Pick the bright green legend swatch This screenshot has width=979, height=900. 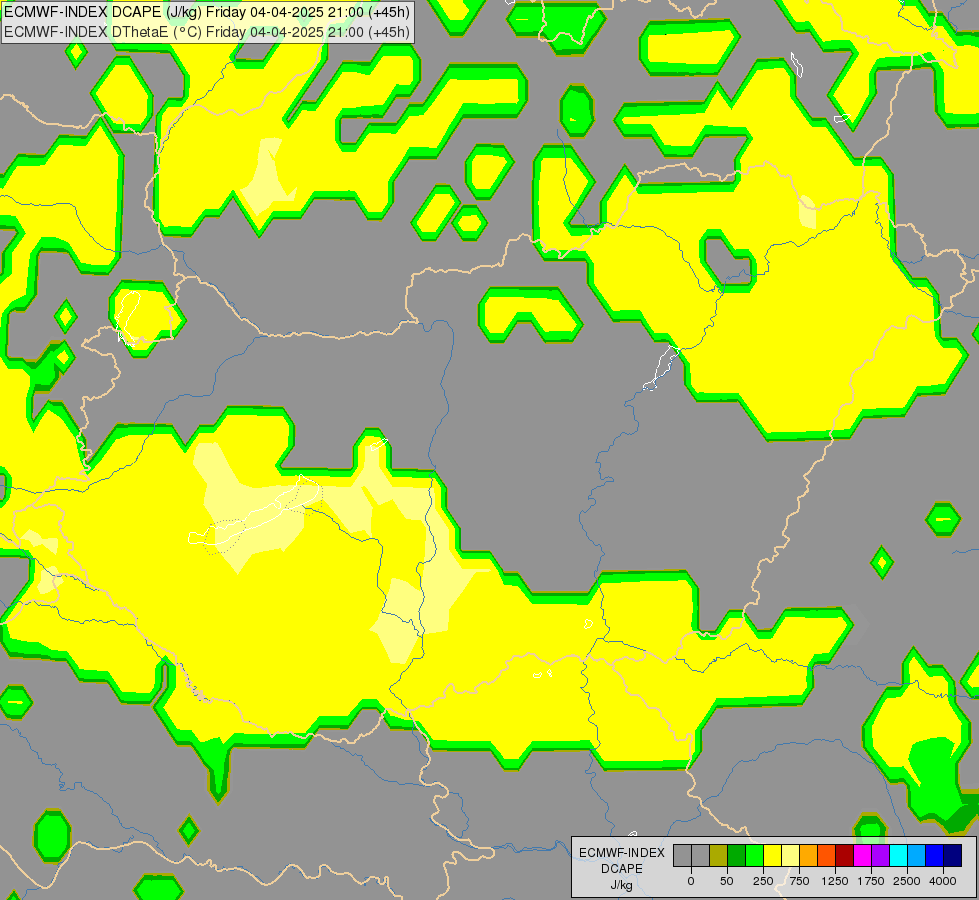tap(754, 855)
